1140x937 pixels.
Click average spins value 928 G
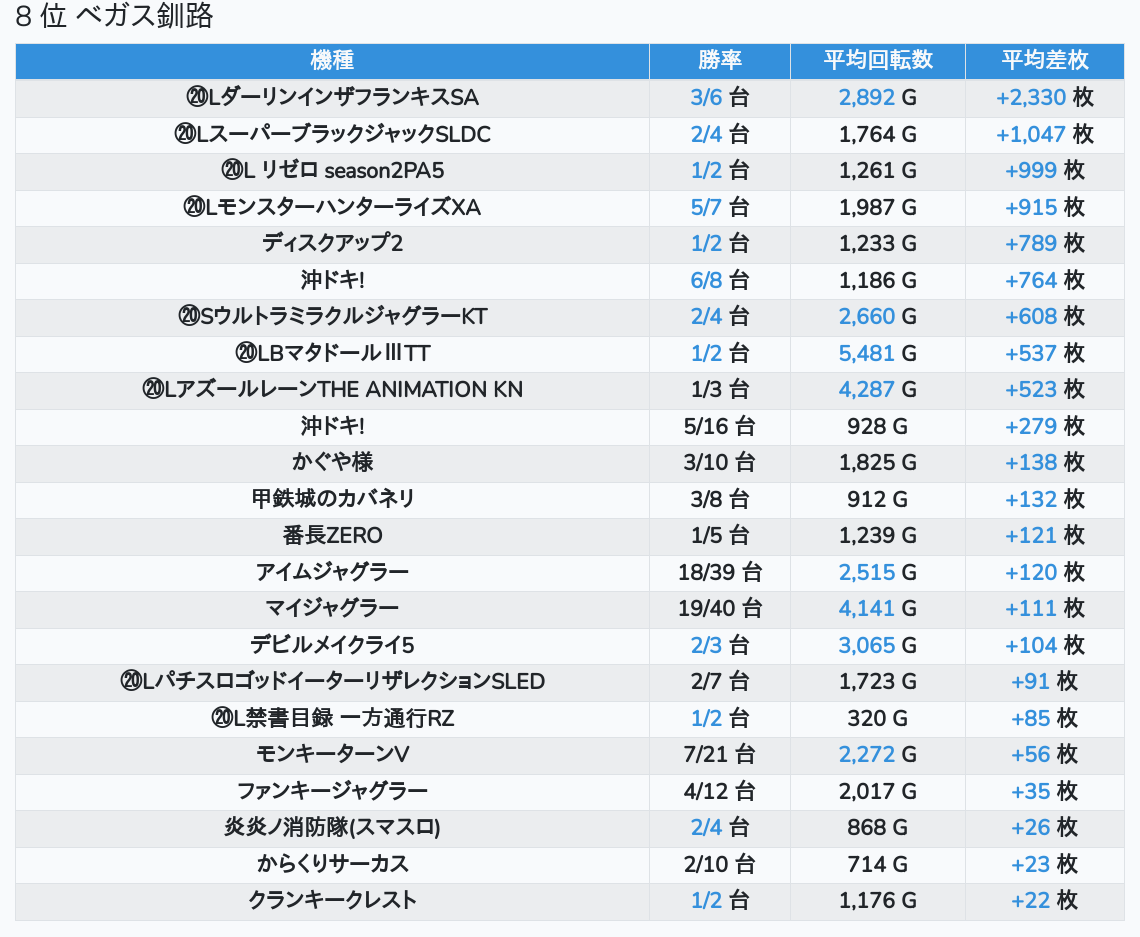click(x=878, y=426)
